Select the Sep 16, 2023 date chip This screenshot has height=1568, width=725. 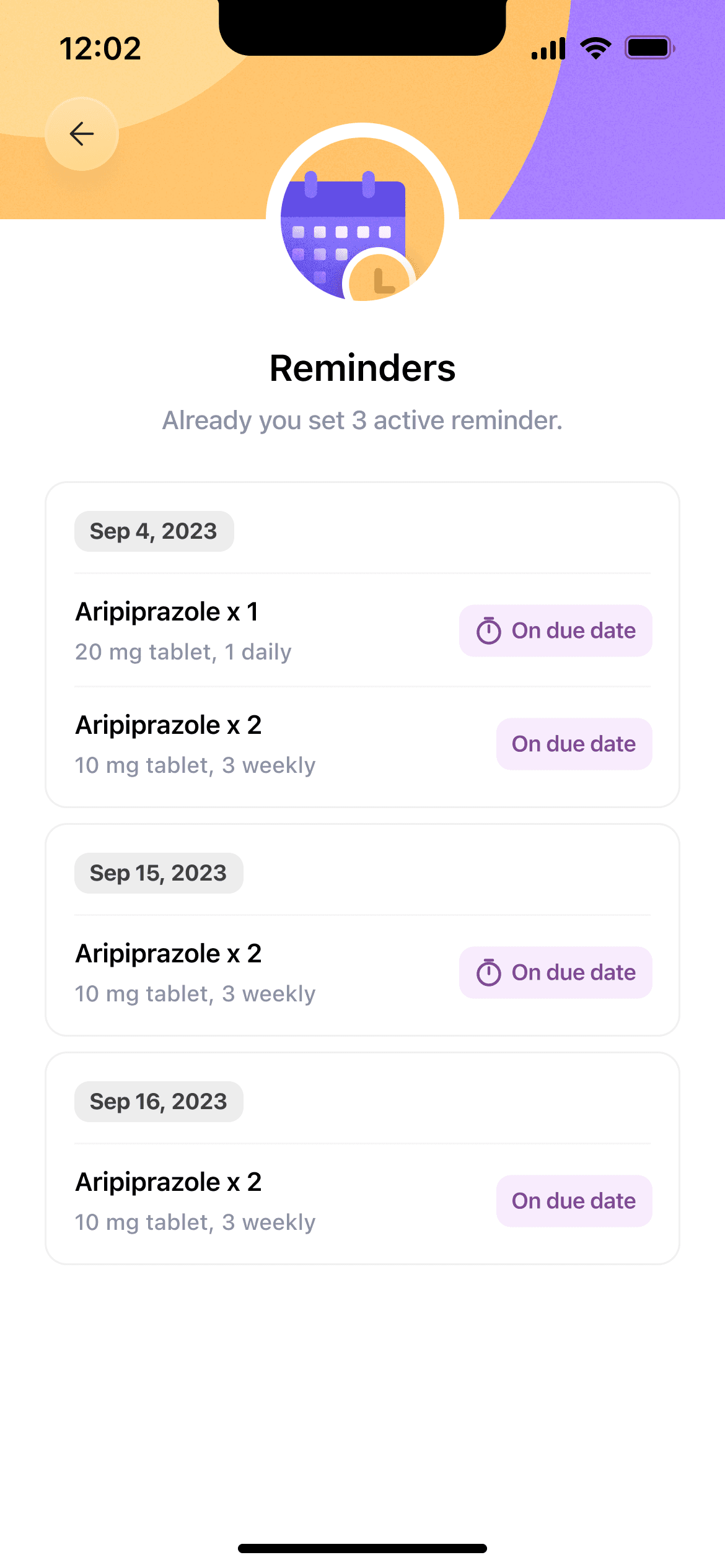click(159, 1102)
